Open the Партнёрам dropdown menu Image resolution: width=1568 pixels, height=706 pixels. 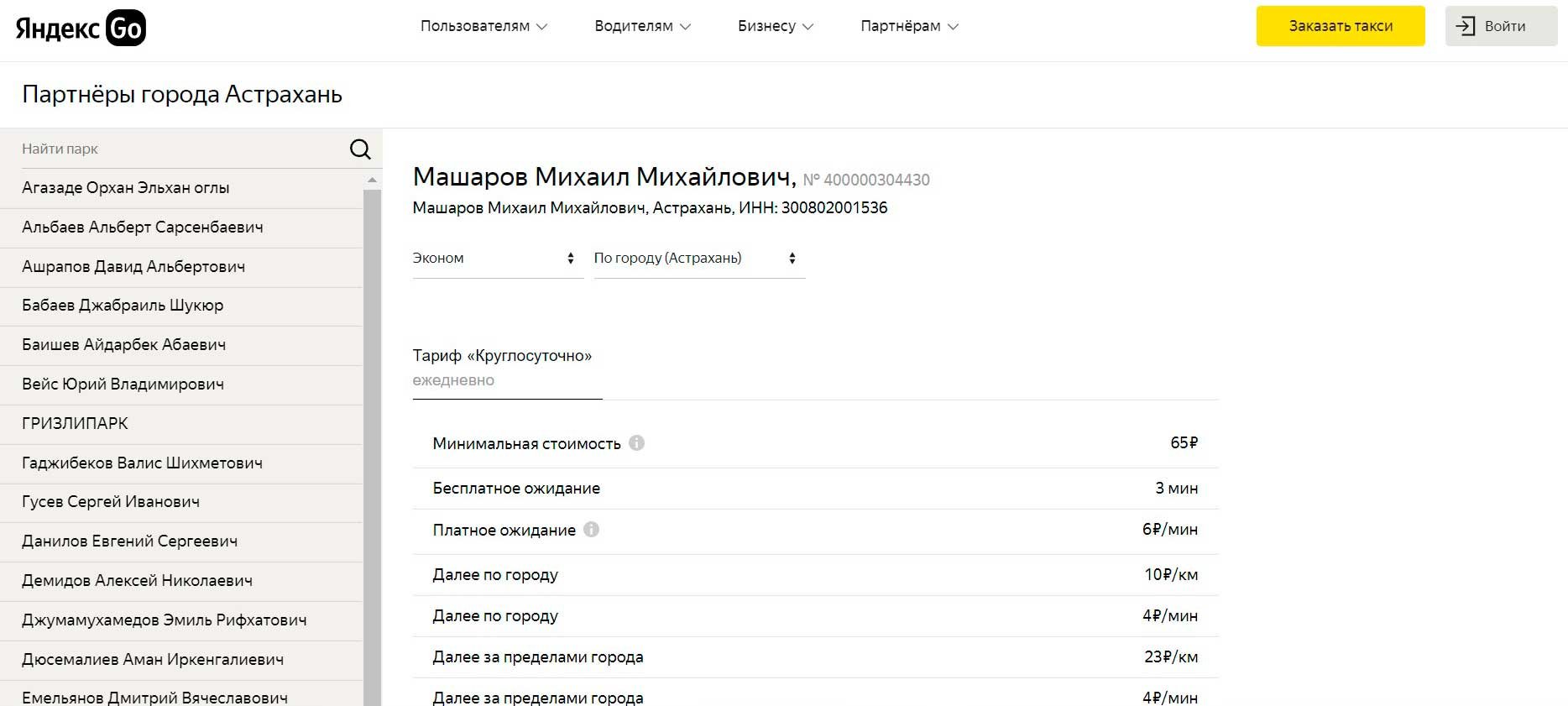click(x=908, y=26)
